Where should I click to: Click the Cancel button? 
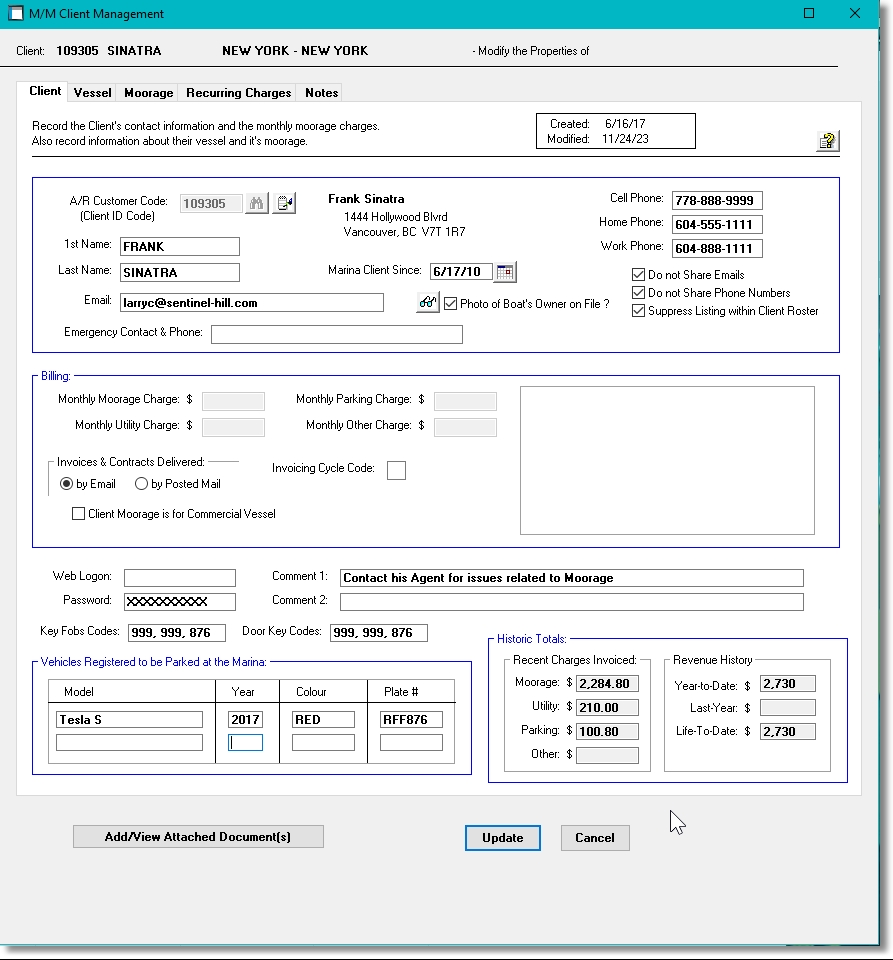(595, 838)
